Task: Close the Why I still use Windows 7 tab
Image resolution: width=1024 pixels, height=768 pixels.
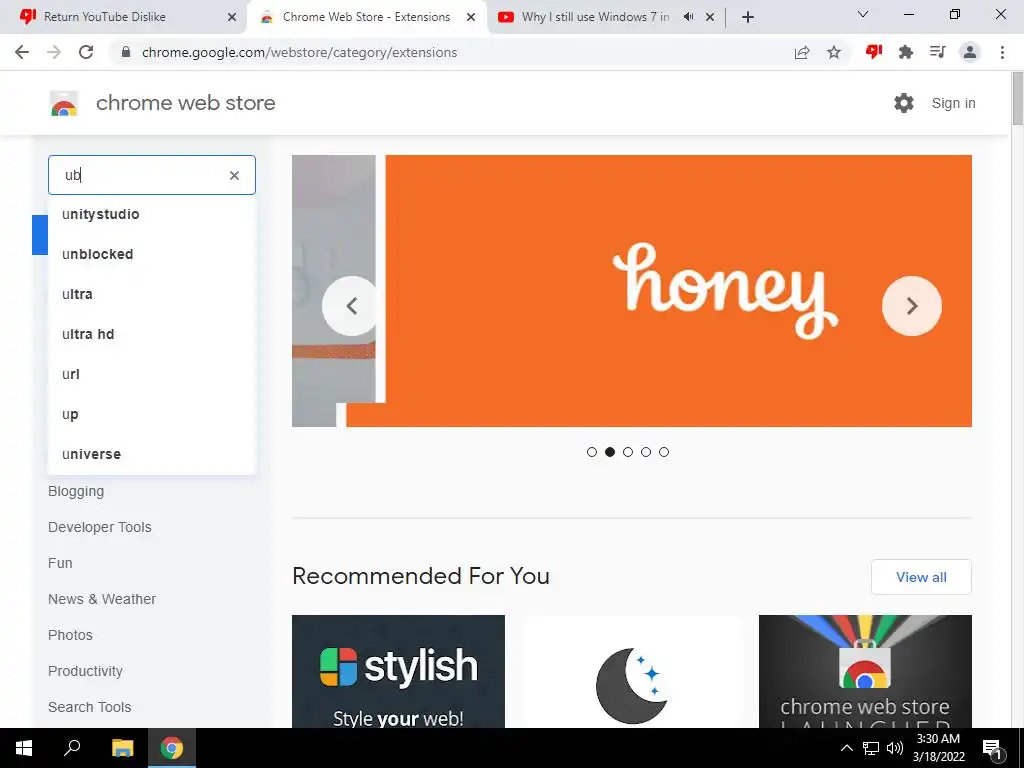Action: coord(710,17)
